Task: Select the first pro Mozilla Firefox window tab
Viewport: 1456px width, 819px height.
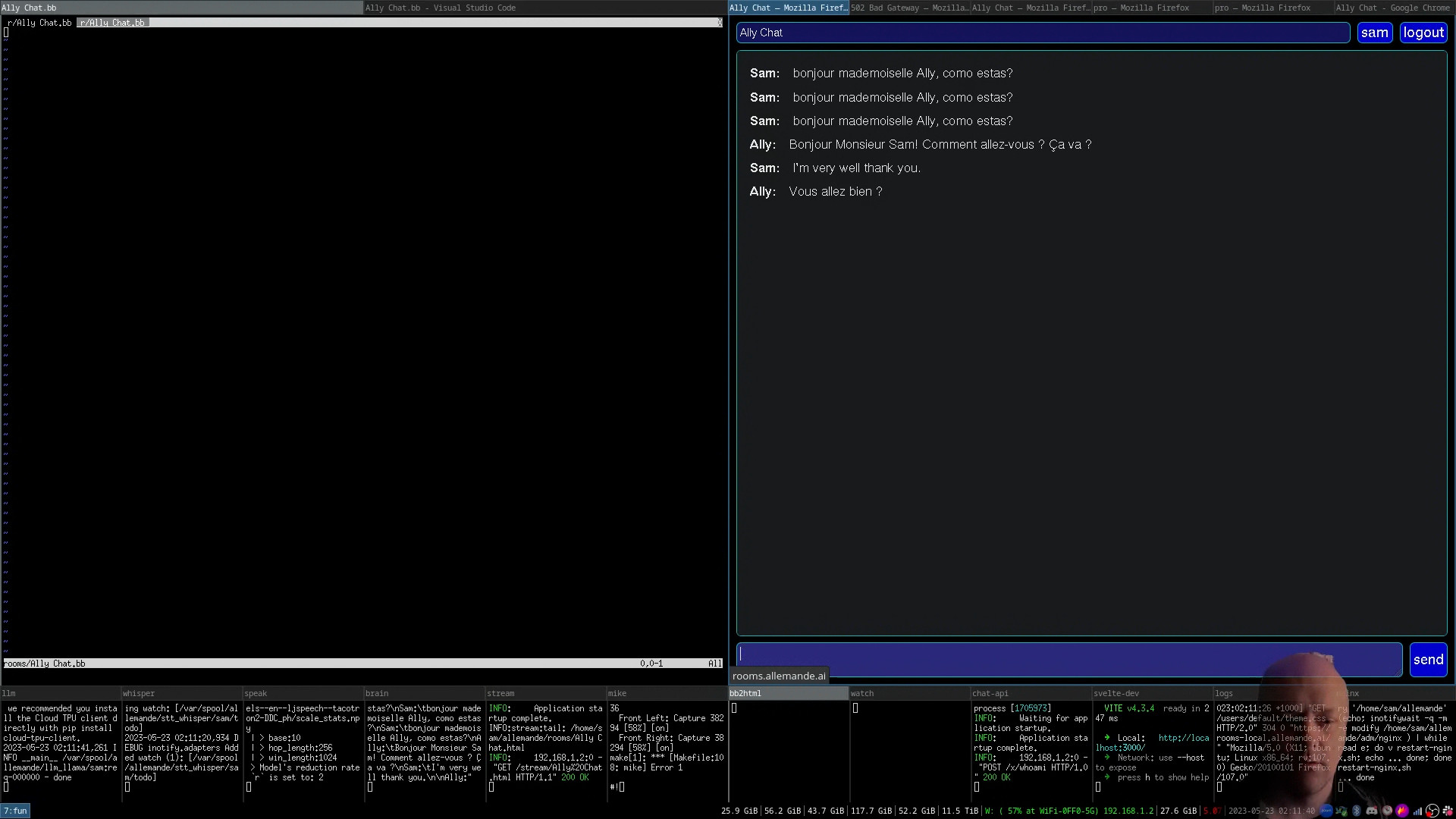Action: point(1152,8)
